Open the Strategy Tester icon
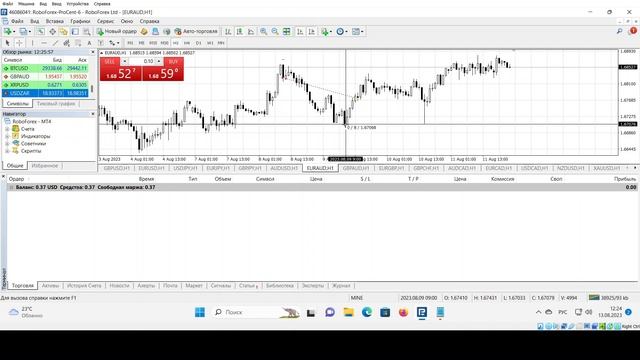 click(x=87, y=31)
